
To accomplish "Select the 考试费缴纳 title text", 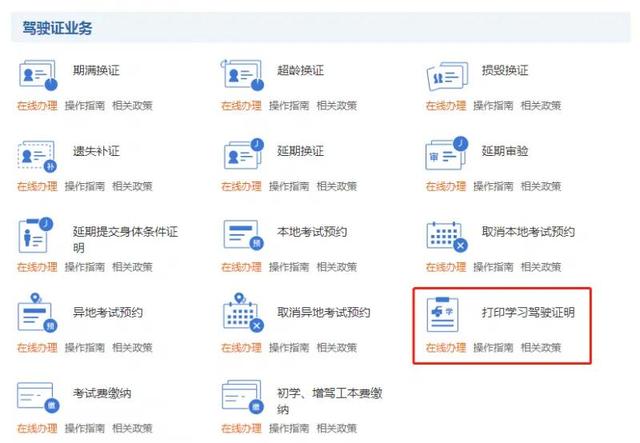I will tap(102, 394).
